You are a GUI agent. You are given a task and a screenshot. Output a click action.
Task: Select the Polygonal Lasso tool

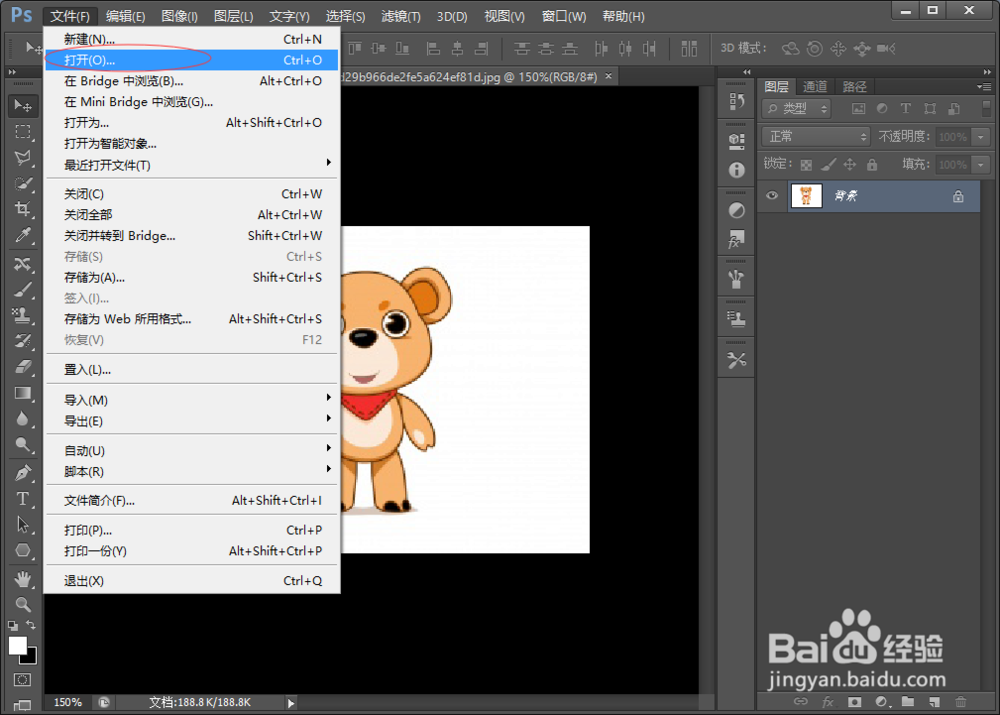(23, 158)
